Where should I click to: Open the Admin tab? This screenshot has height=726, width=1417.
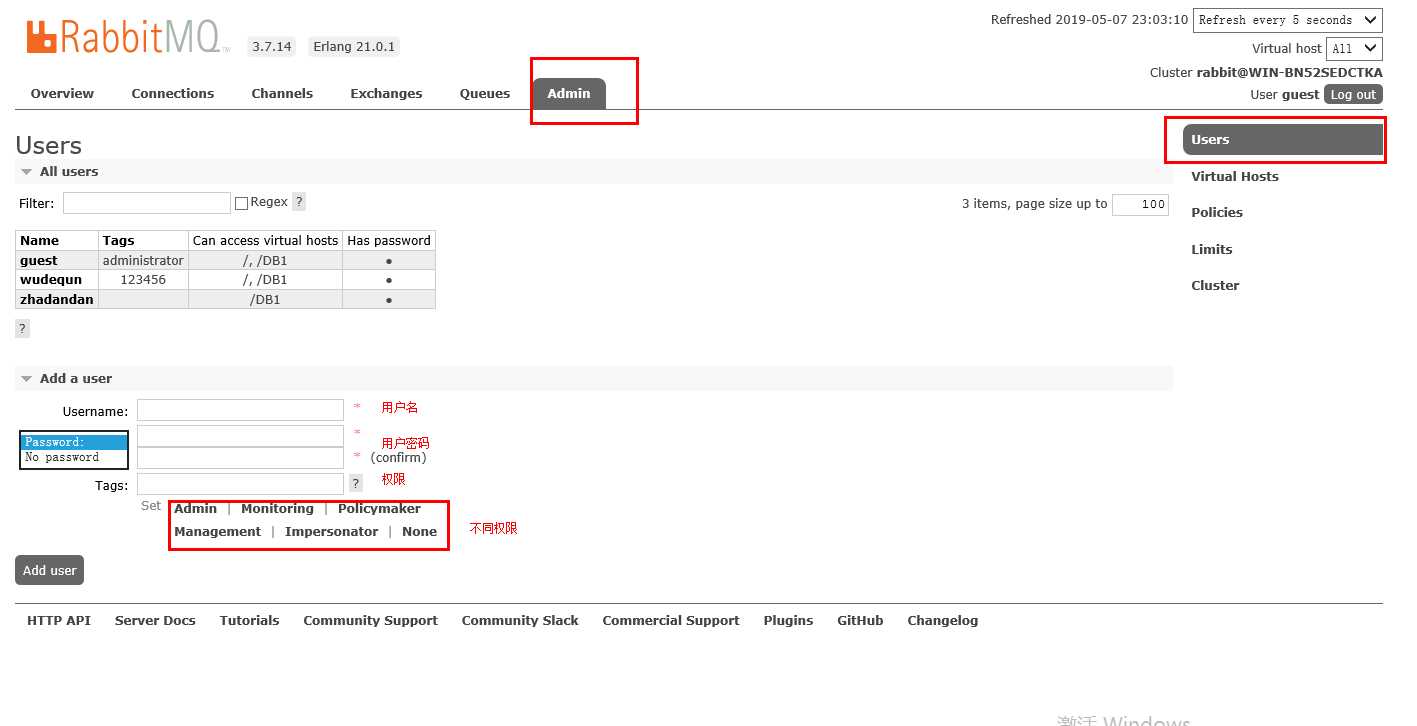coord(569,94)
